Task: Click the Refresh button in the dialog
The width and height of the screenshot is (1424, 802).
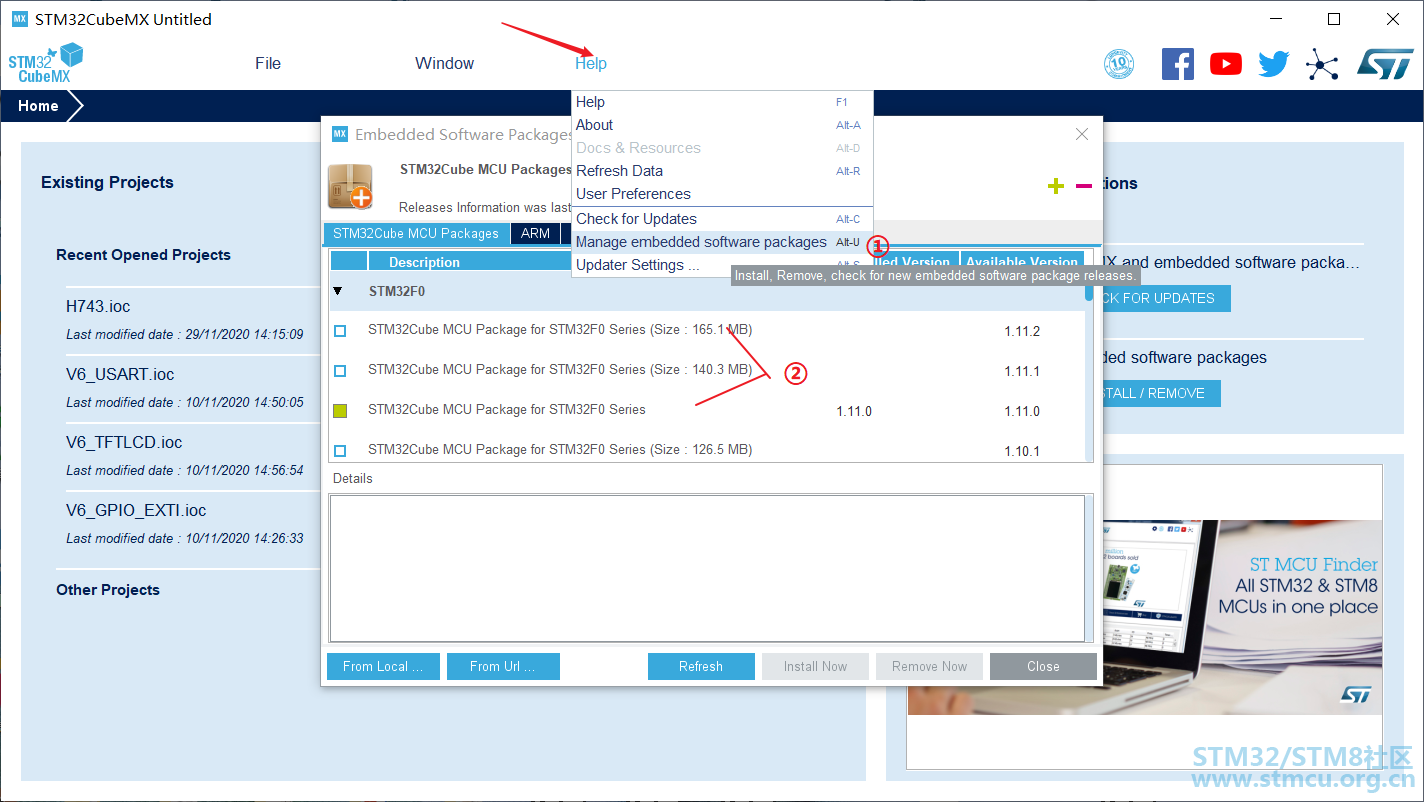Action: point(701,666)
